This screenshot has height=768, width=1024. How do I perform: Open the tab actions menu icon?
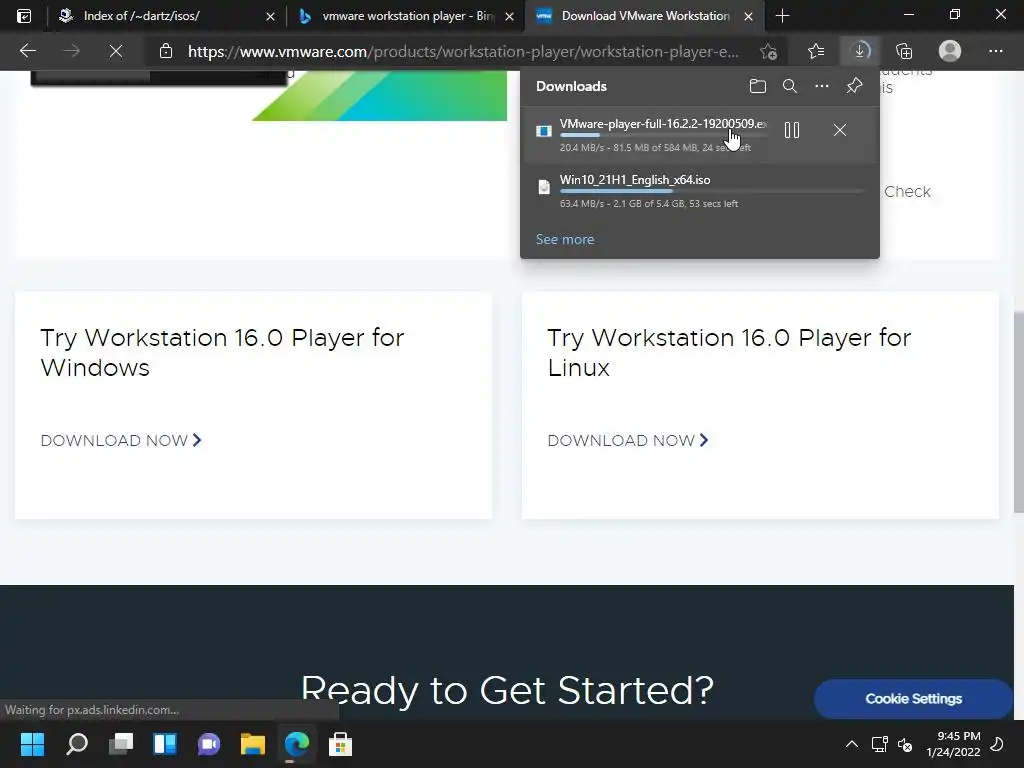(24, 16)
